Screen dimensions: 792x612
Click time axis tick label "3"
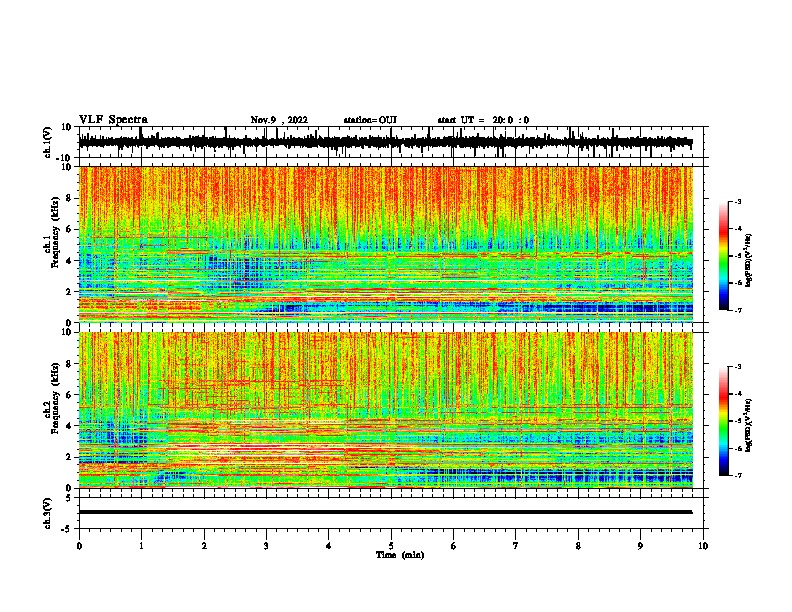point(266,545)
